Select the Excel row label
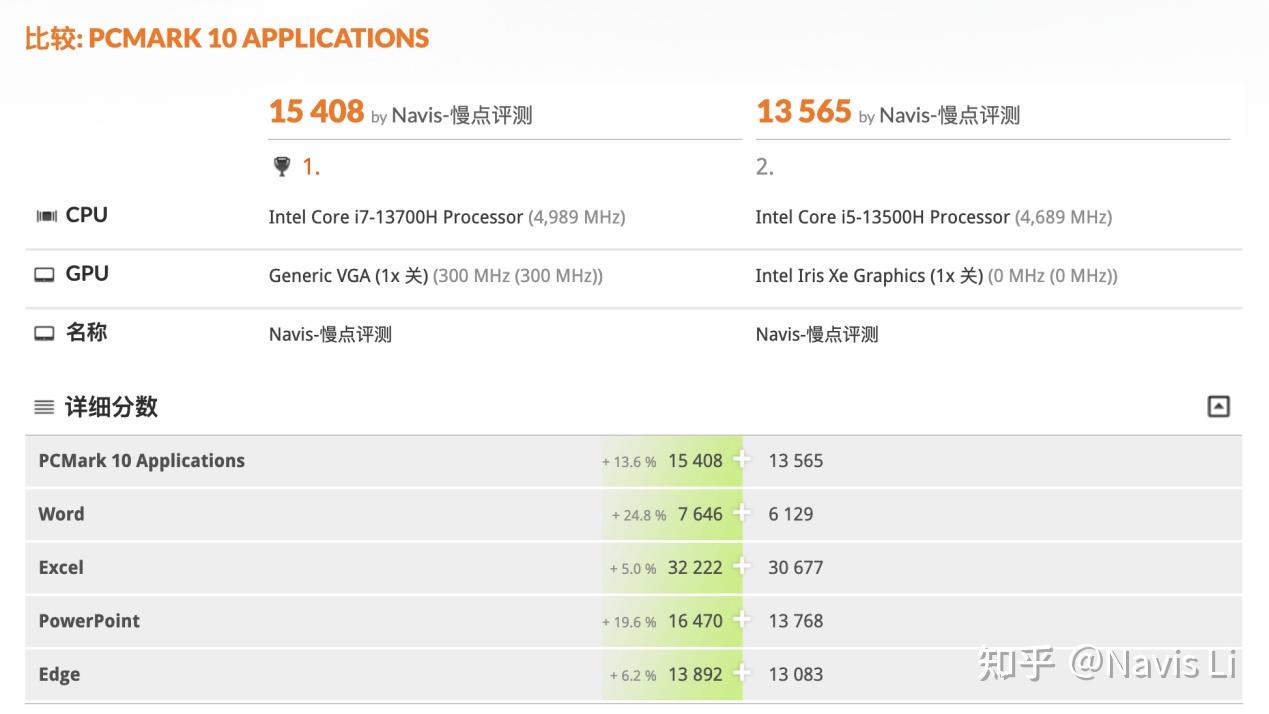The height and width of the screenshot is (714, 1269). [x=61, y=567]
